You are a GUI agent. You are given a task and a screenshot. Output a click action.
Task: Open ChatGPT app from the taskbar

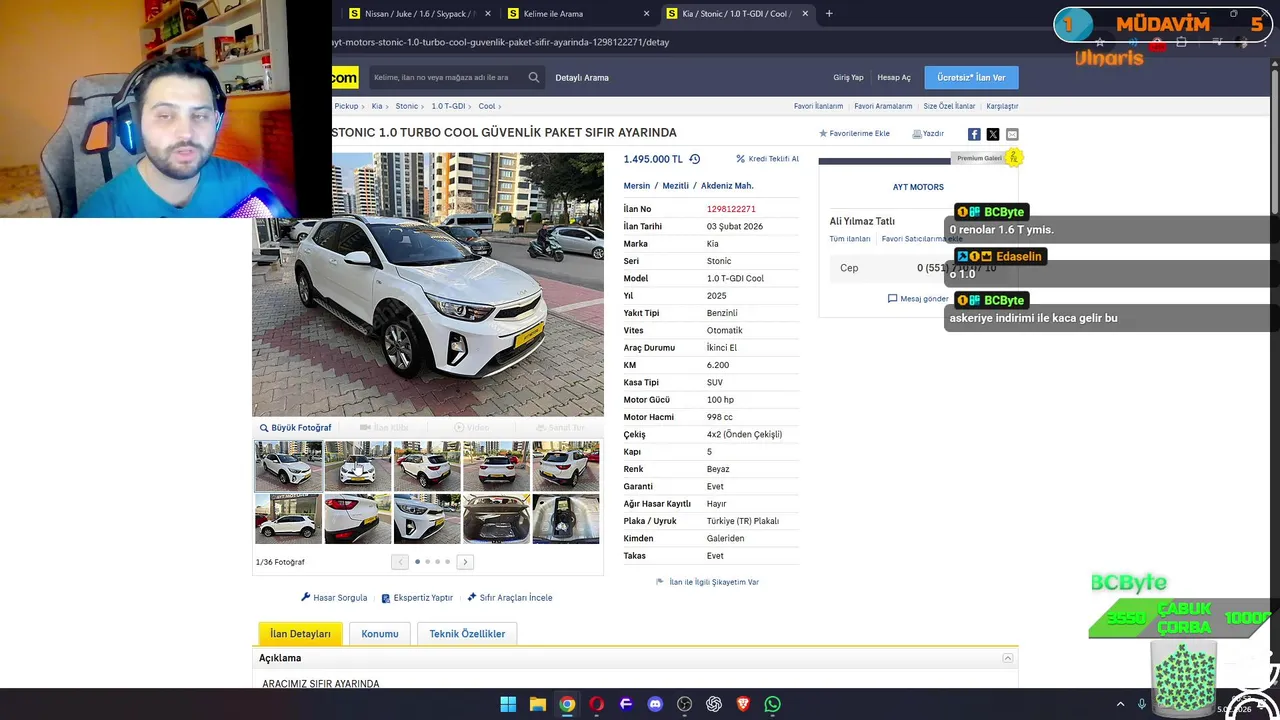tap(714, 704)
